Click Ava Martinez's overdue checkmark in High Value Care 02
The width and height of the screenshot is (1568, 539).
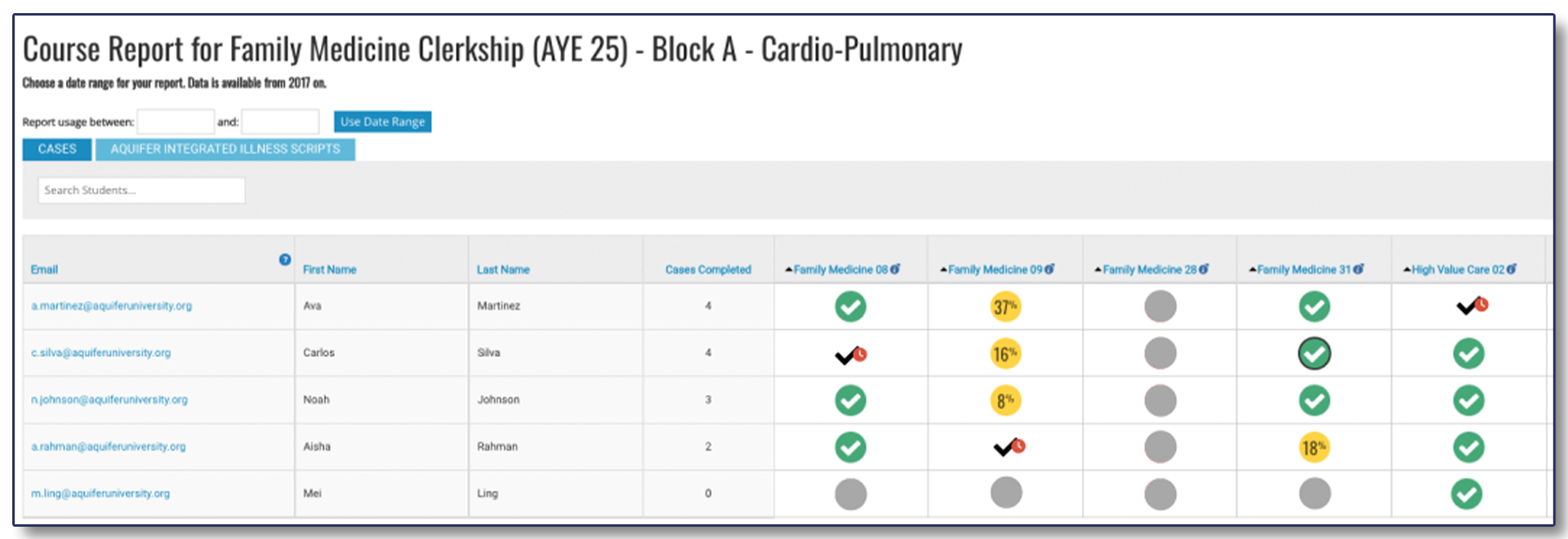(x=1472, y=306)
